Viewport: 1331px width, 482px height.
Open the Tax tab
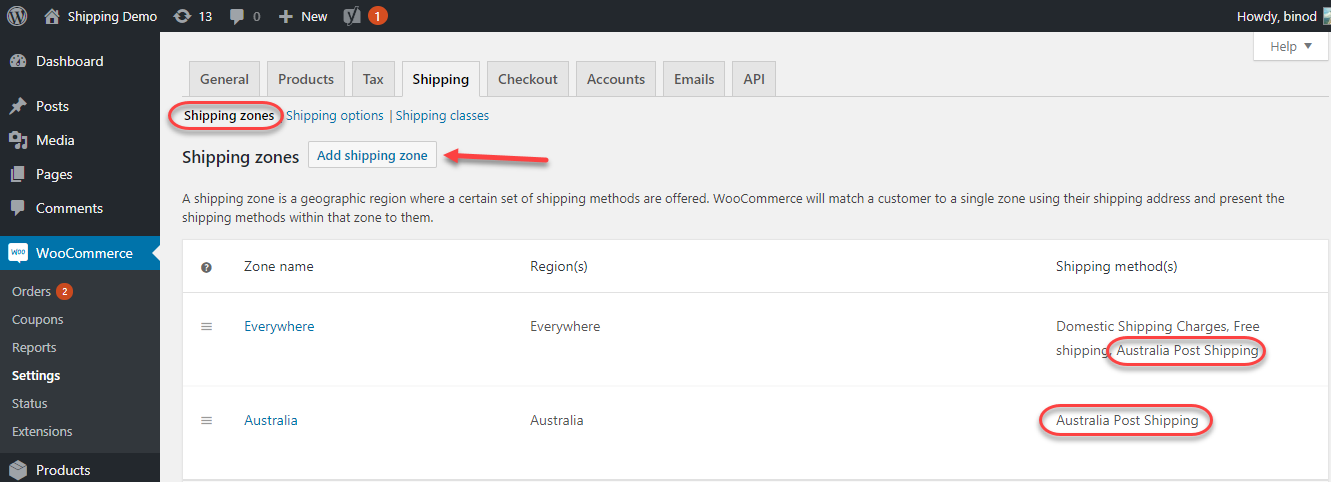coord(373,79)
